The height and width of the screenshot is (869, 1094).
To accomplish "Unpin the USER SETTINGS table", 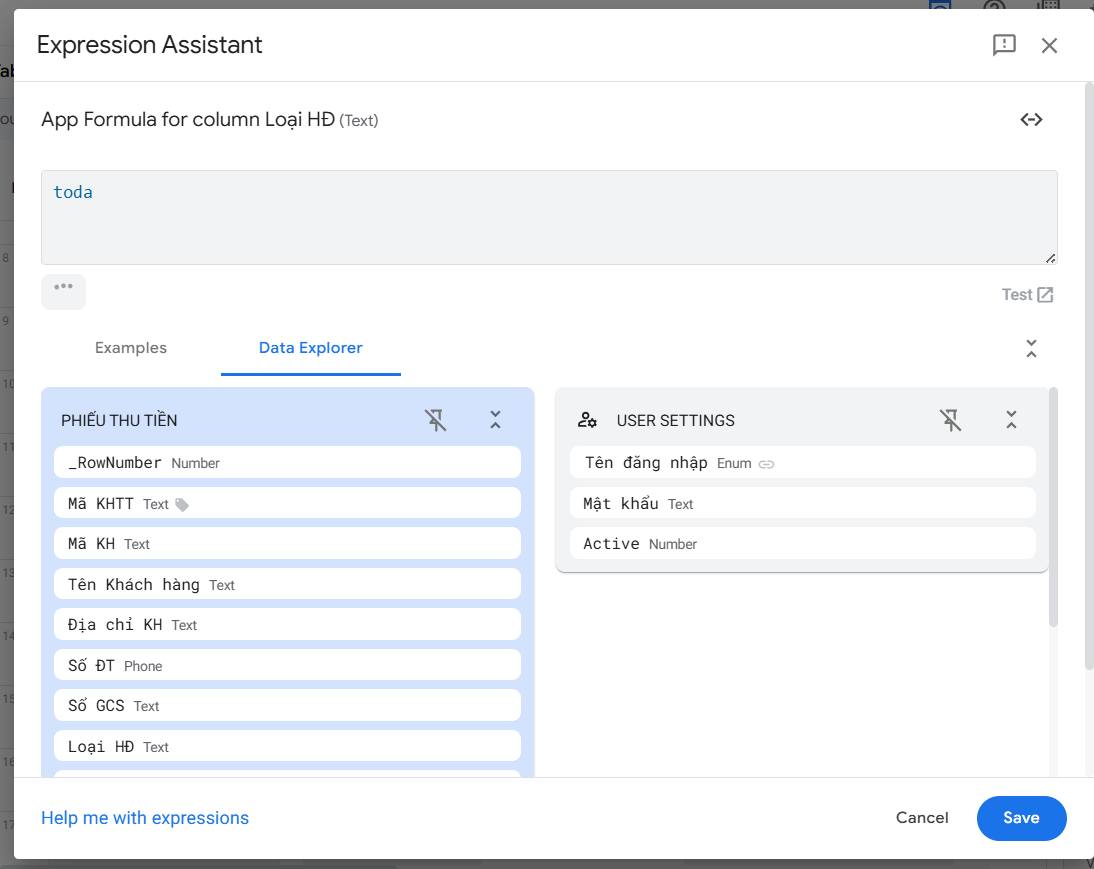I will pos(950,420).
